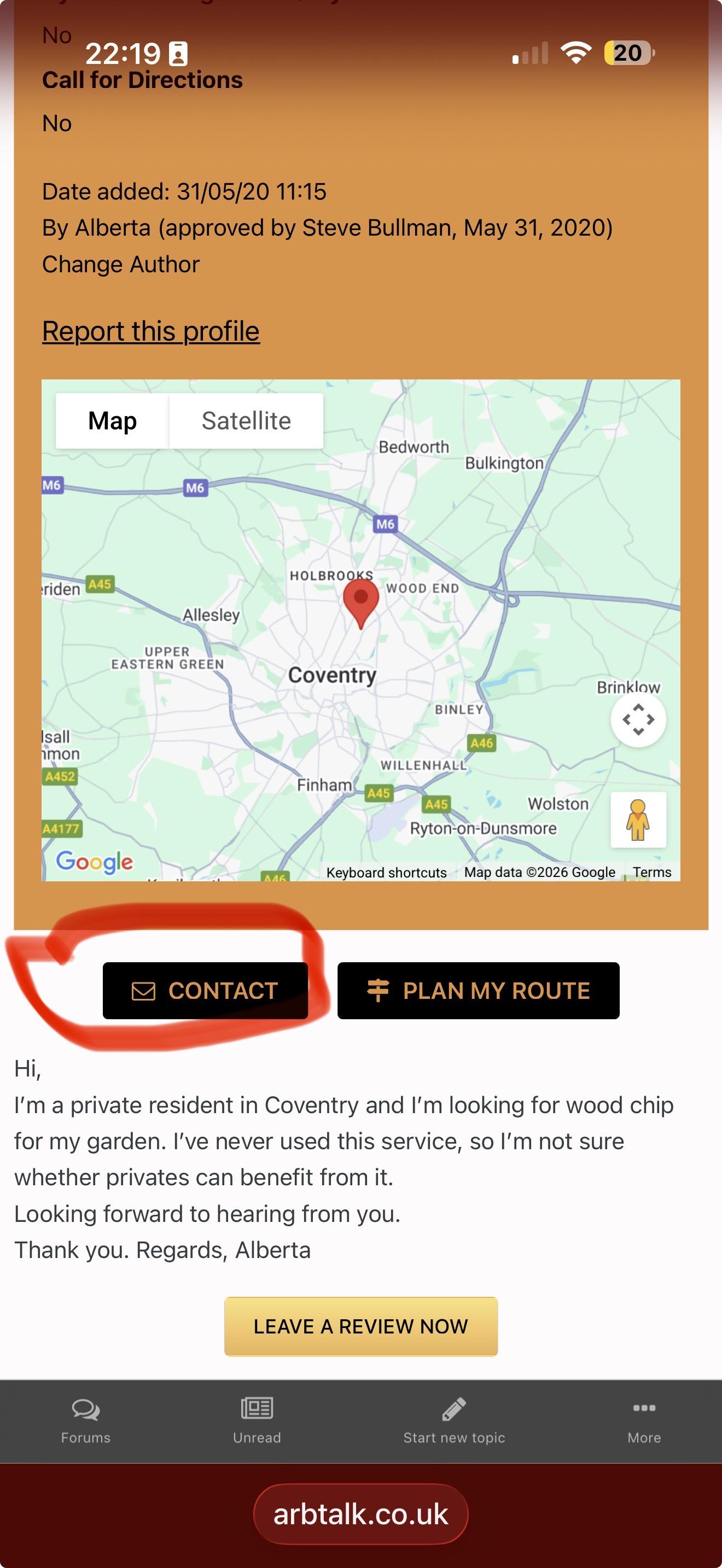Image resolution: width=722 pixels, height=1568 pixels.
Task: Click the red location pin on map
Action: [361, 600]
